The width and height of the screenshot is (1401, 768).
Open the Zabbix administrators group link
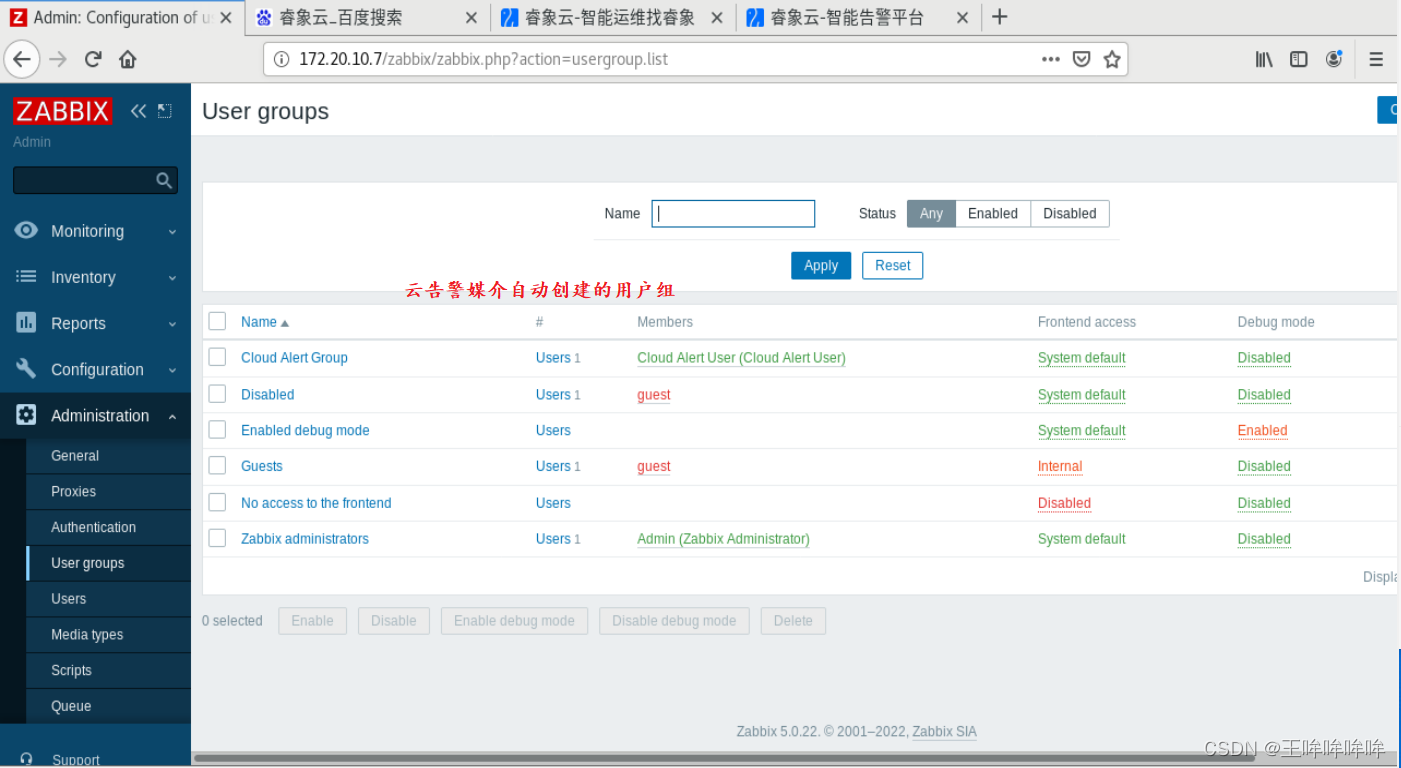tap(305, 539)
